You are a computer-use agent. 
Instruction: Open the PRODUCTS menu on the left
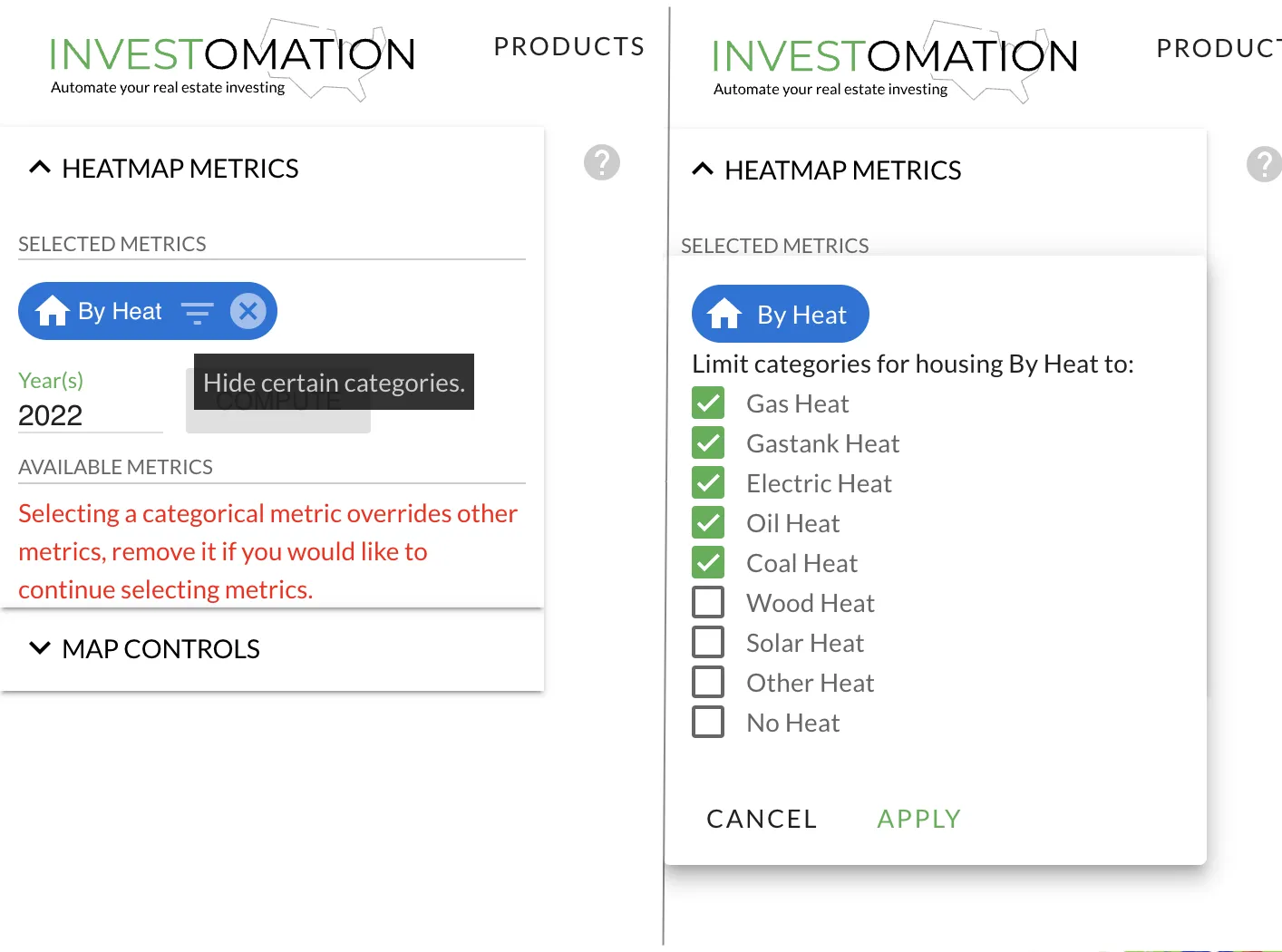coord(568,46)
